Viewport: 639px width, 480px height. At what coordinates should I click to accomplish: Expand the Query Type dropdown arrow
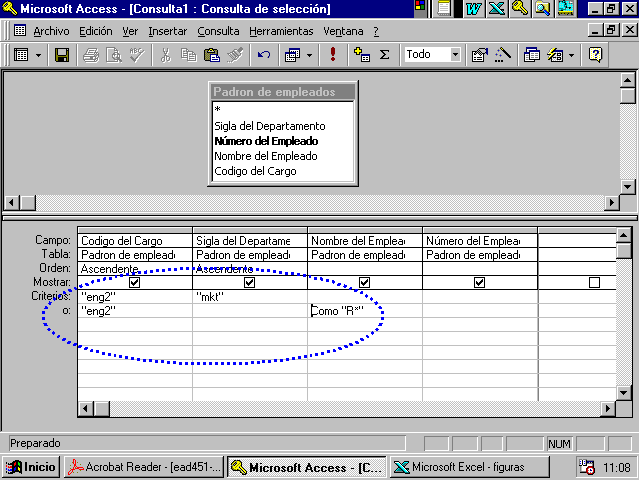(310, 55)
